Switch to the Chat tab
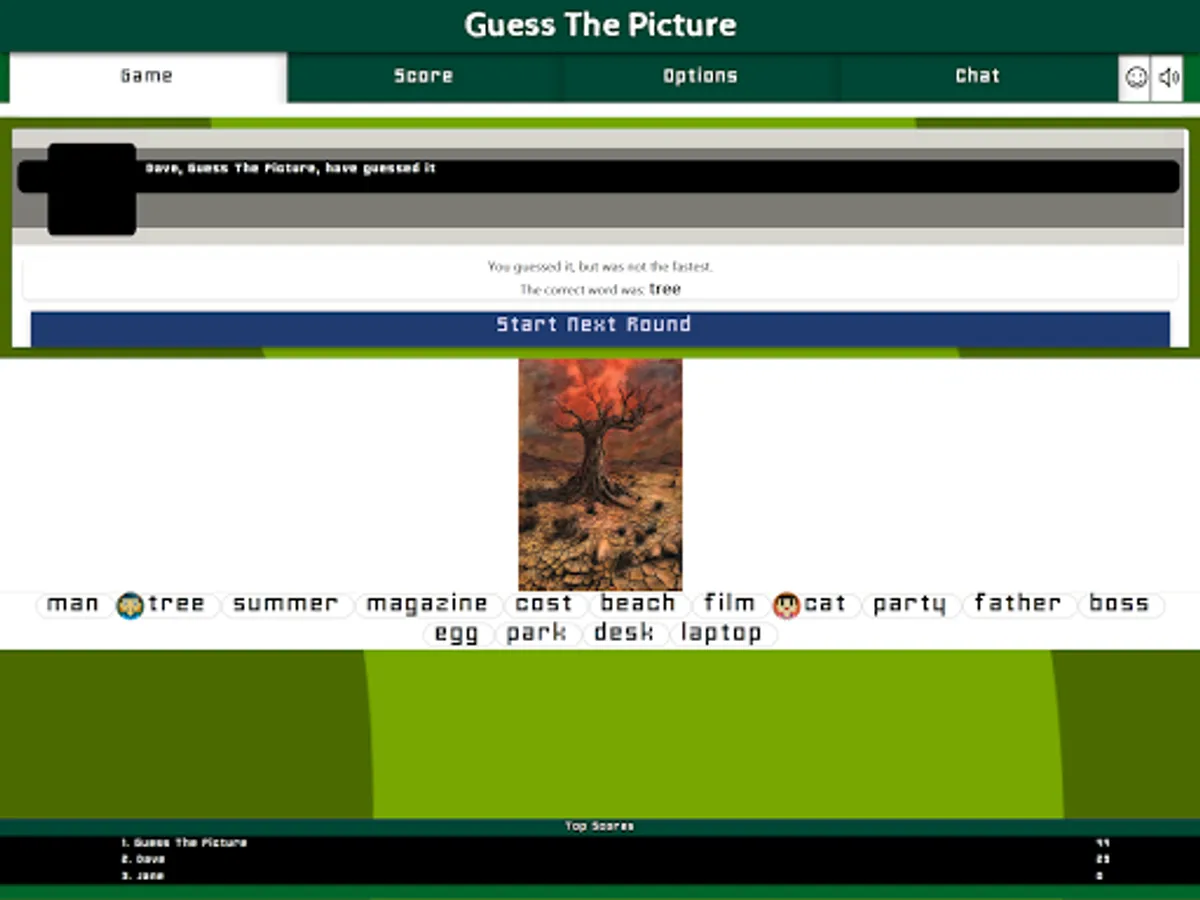This screenshot has height=900, width=1200. [977, 77]
